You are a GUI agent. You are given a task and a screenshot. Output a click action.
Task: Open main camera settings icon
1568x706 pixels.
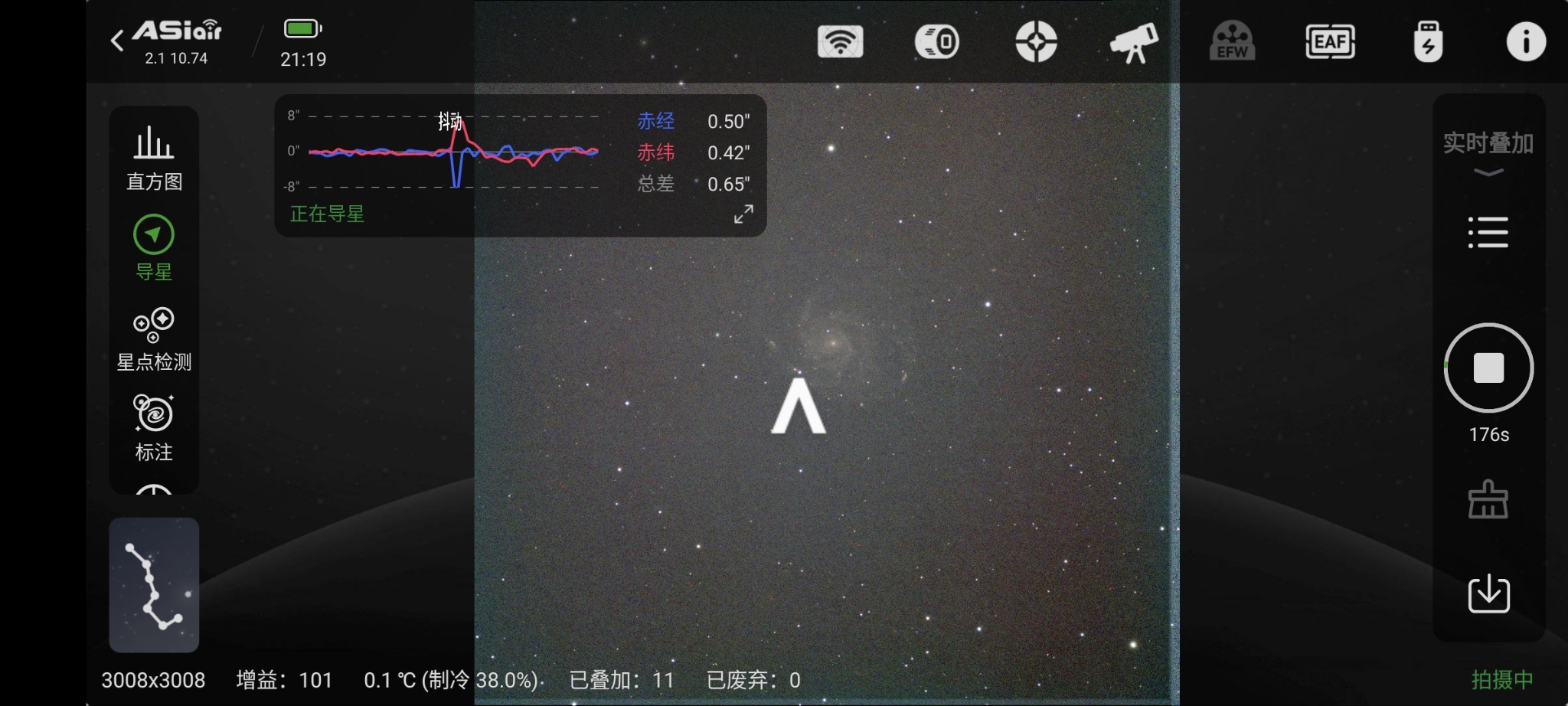pos(937,41)
